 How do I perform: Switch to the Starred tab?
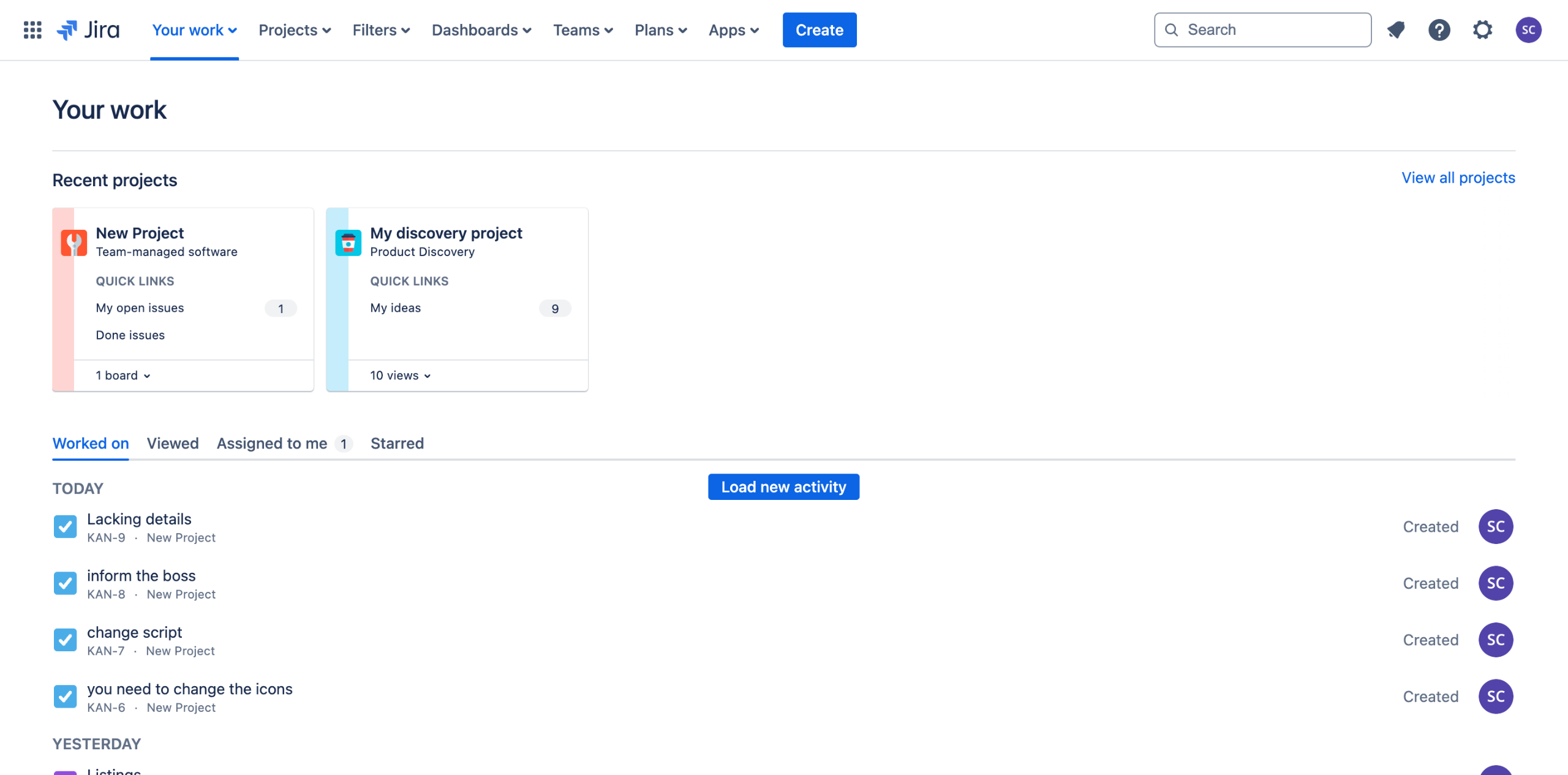click(x=397, y=444)
